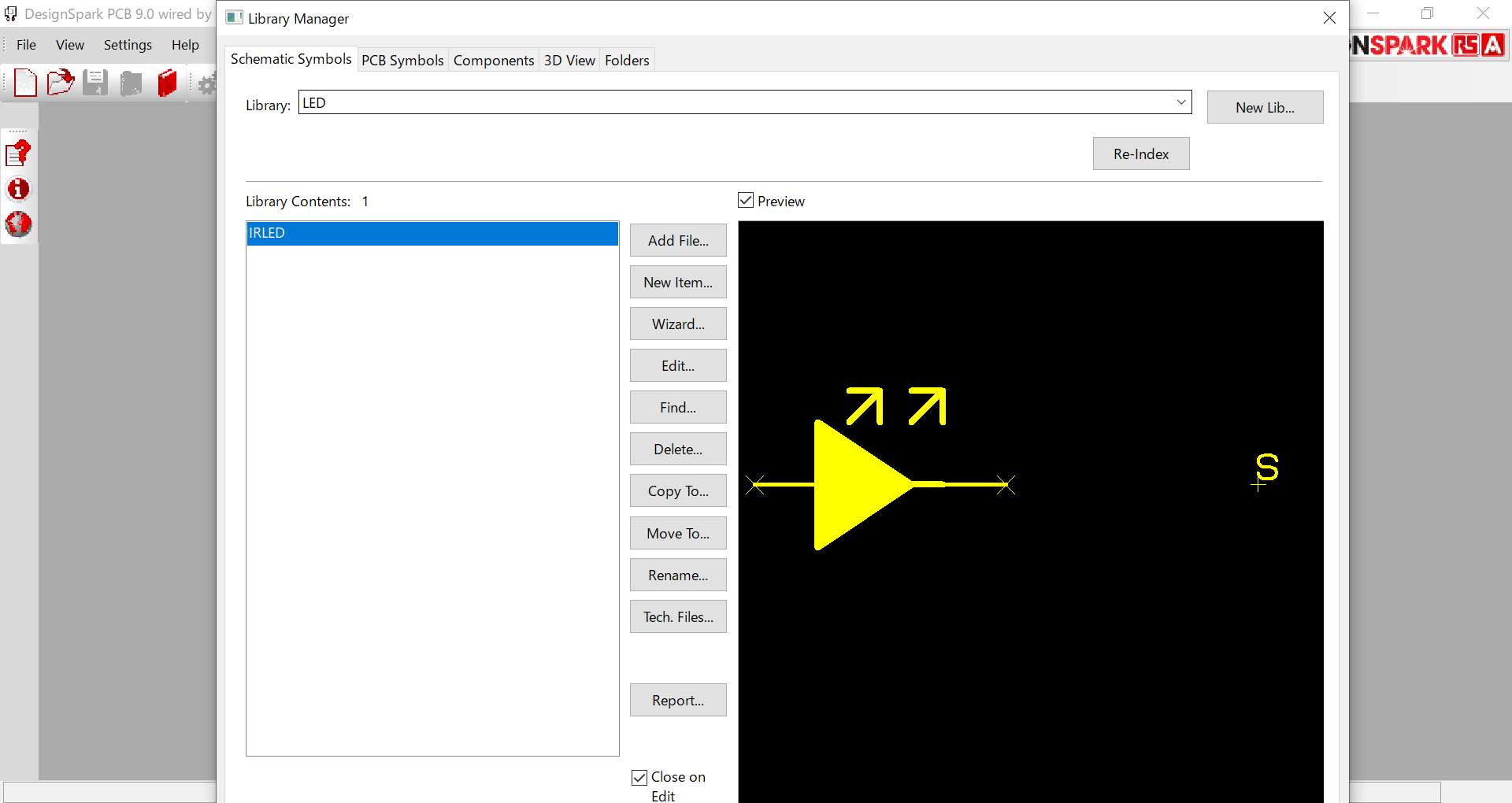Toggle the Close on Edit checkbox
Screen dimensions: 1512x803
point(639,778)
